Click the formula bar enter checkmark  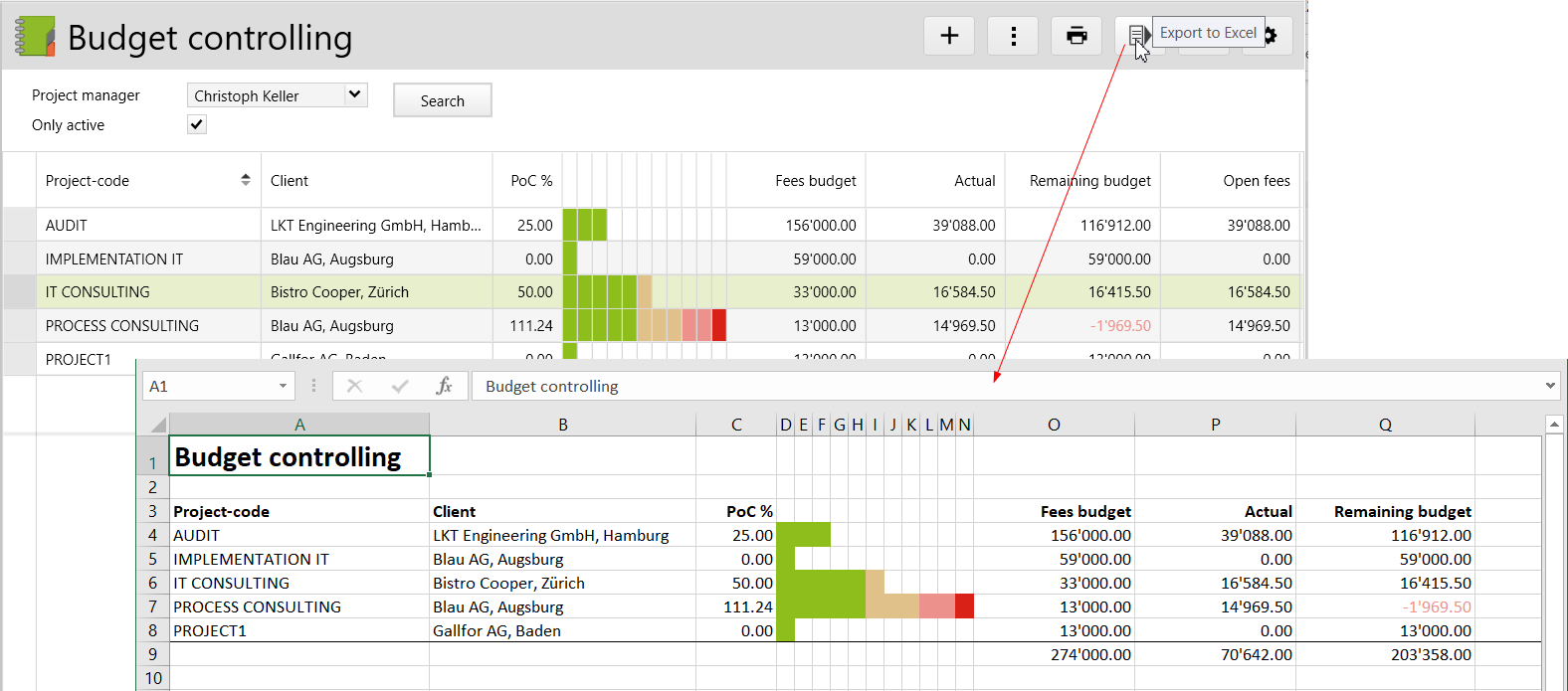click(x=400, y=386)
